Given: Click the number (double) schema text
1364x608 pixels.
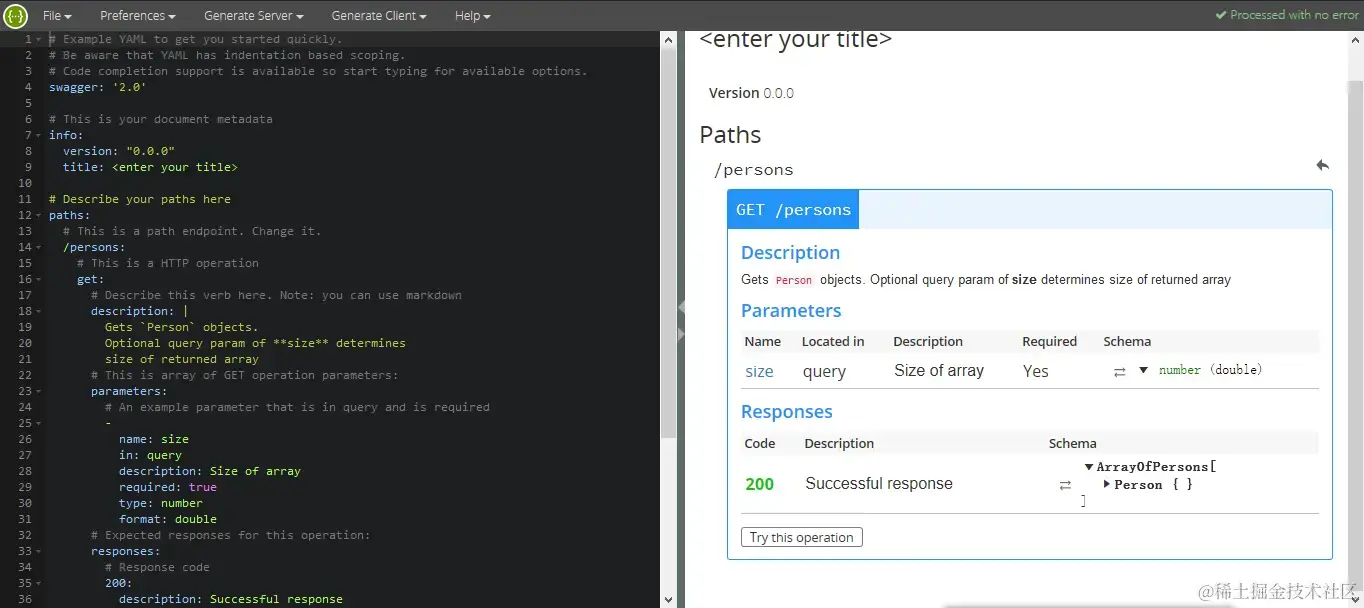Looking at the screenshot, I should click(x=1211, y=370).
